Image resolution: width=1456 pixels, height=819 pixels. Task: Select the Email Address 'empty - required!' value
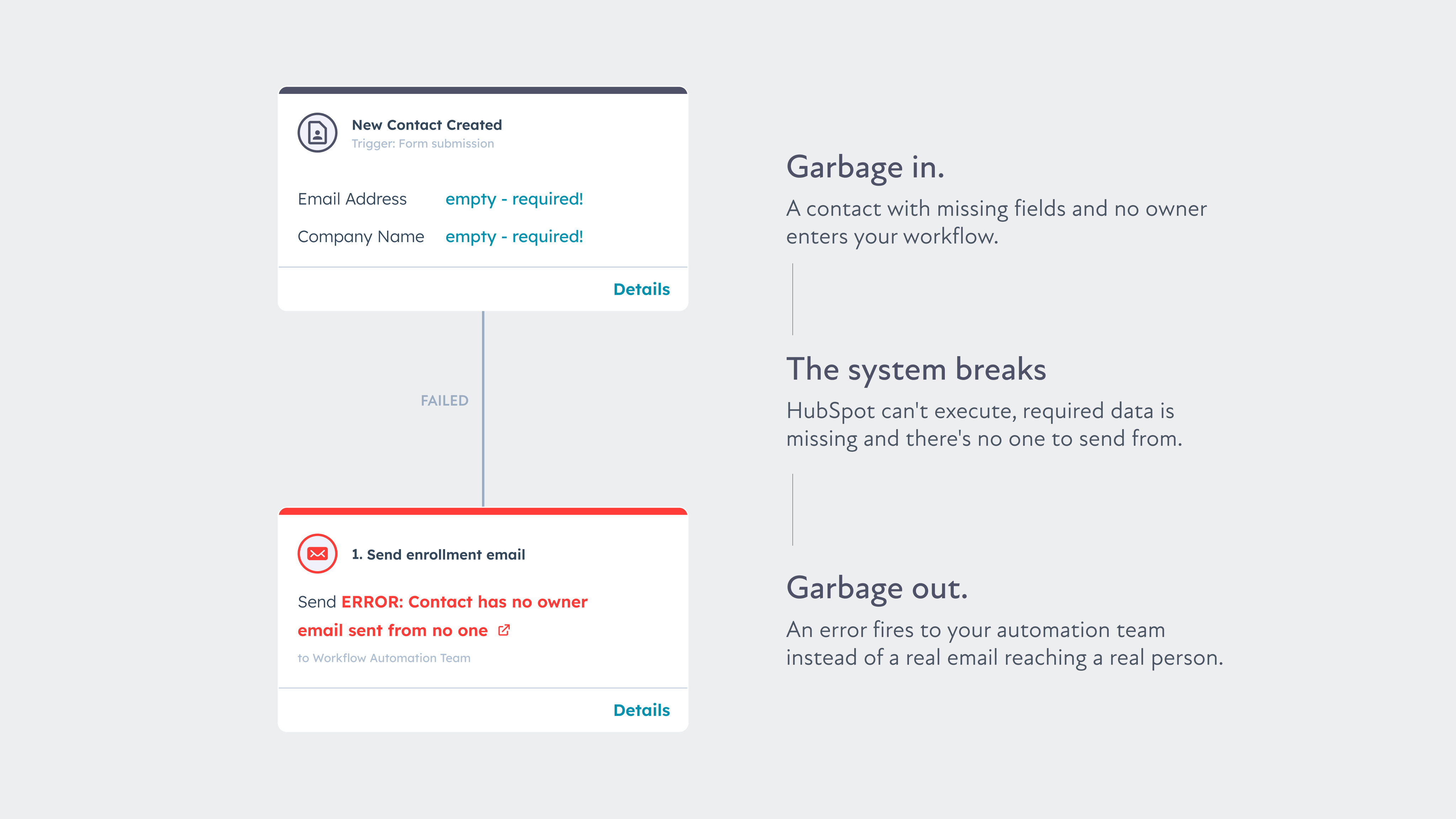[514, 199]
